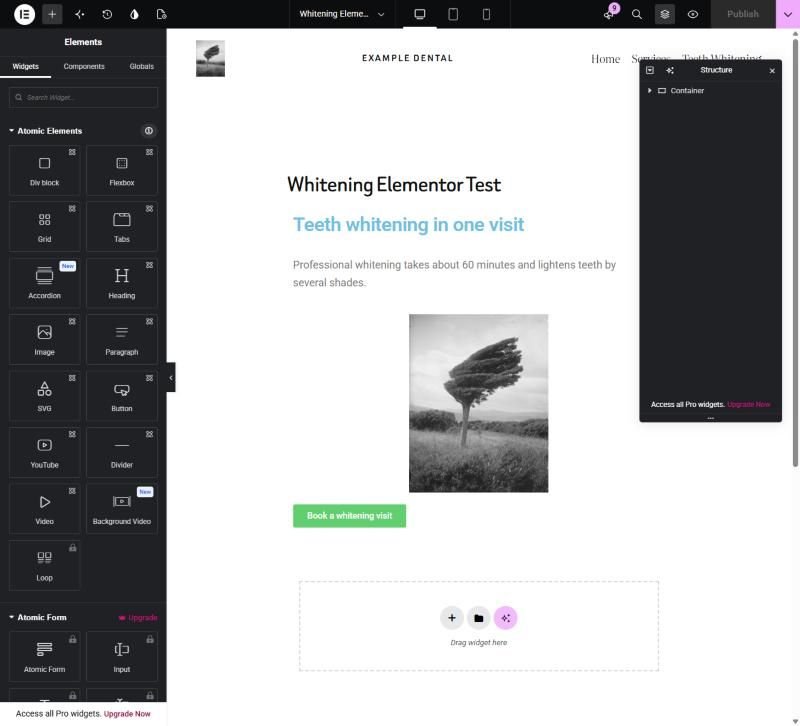The width and height of the screenshot is (800, 726).
Task: Open the Elementor logo menu
Action: (24, 14)
